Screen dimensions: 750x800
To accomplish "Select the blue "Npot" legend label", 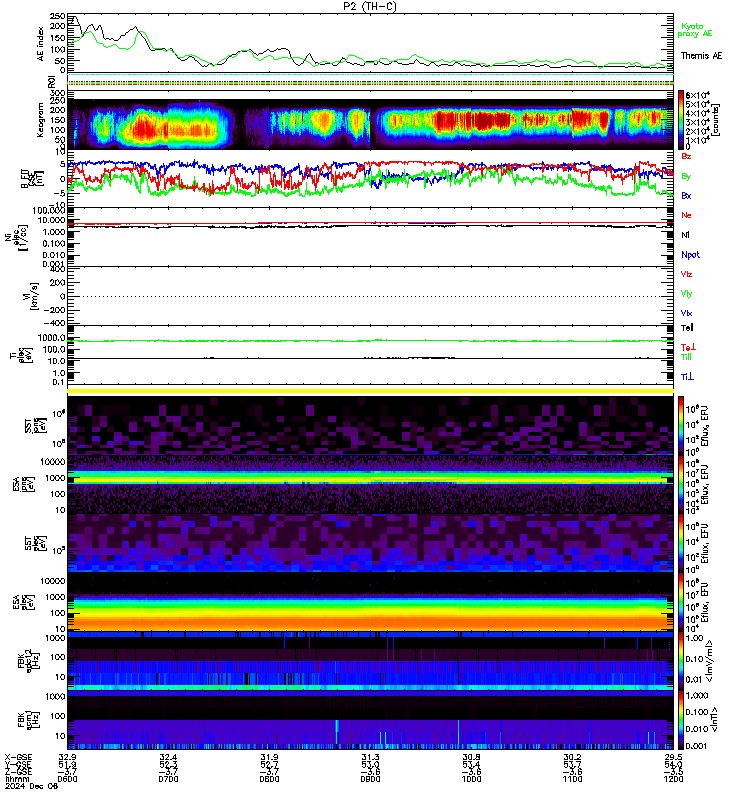I will coord(690,255).
